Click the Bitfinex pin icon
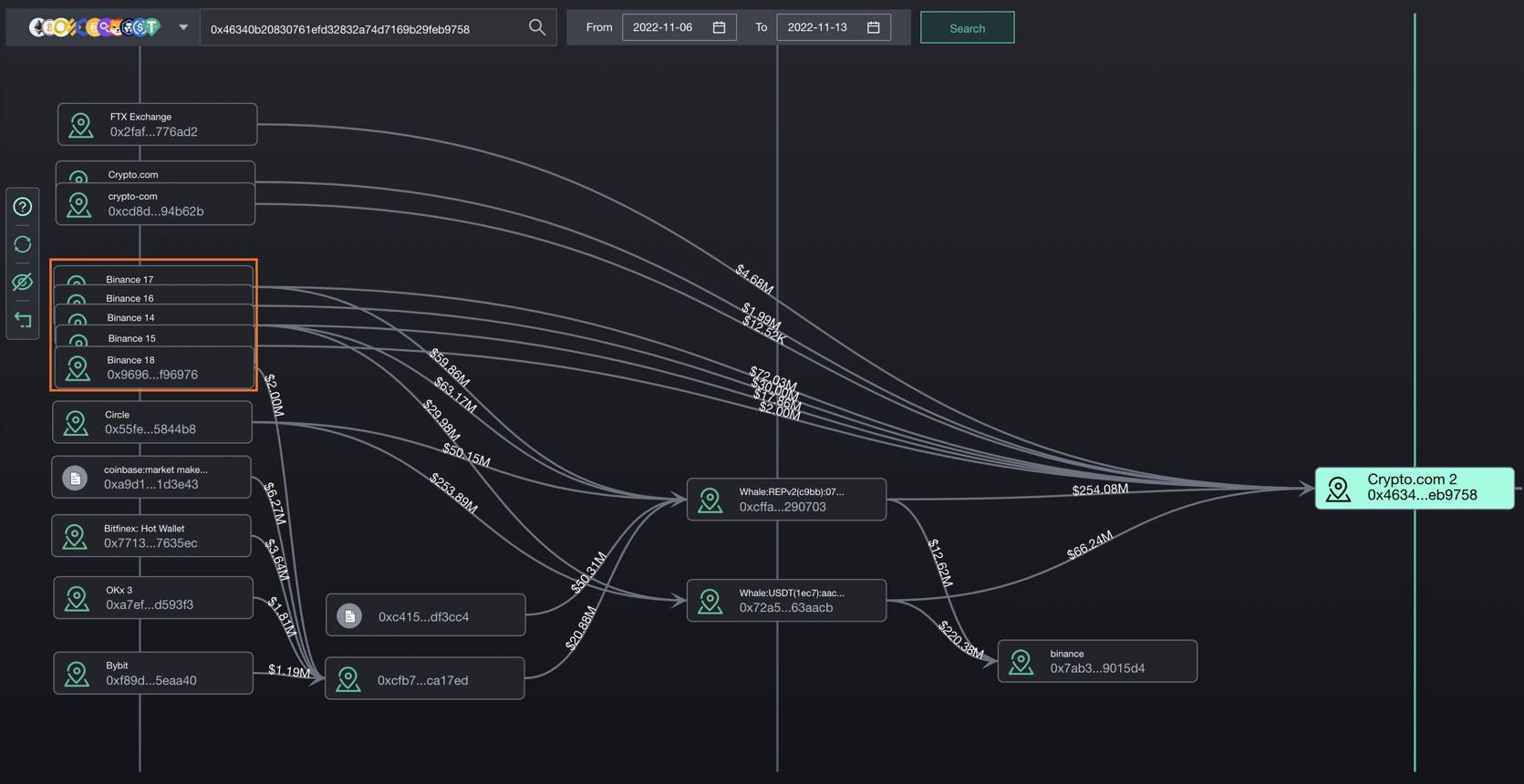This screenshot has height=784, width=1524. pyautogui.click(x=75, y=536)
